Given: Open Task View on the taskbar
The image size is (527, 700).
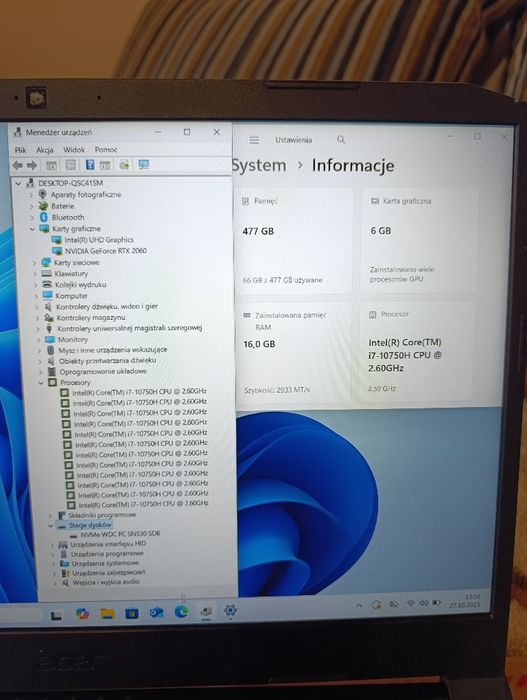Looking at the screenshot, I should click(x=56, y=616).
